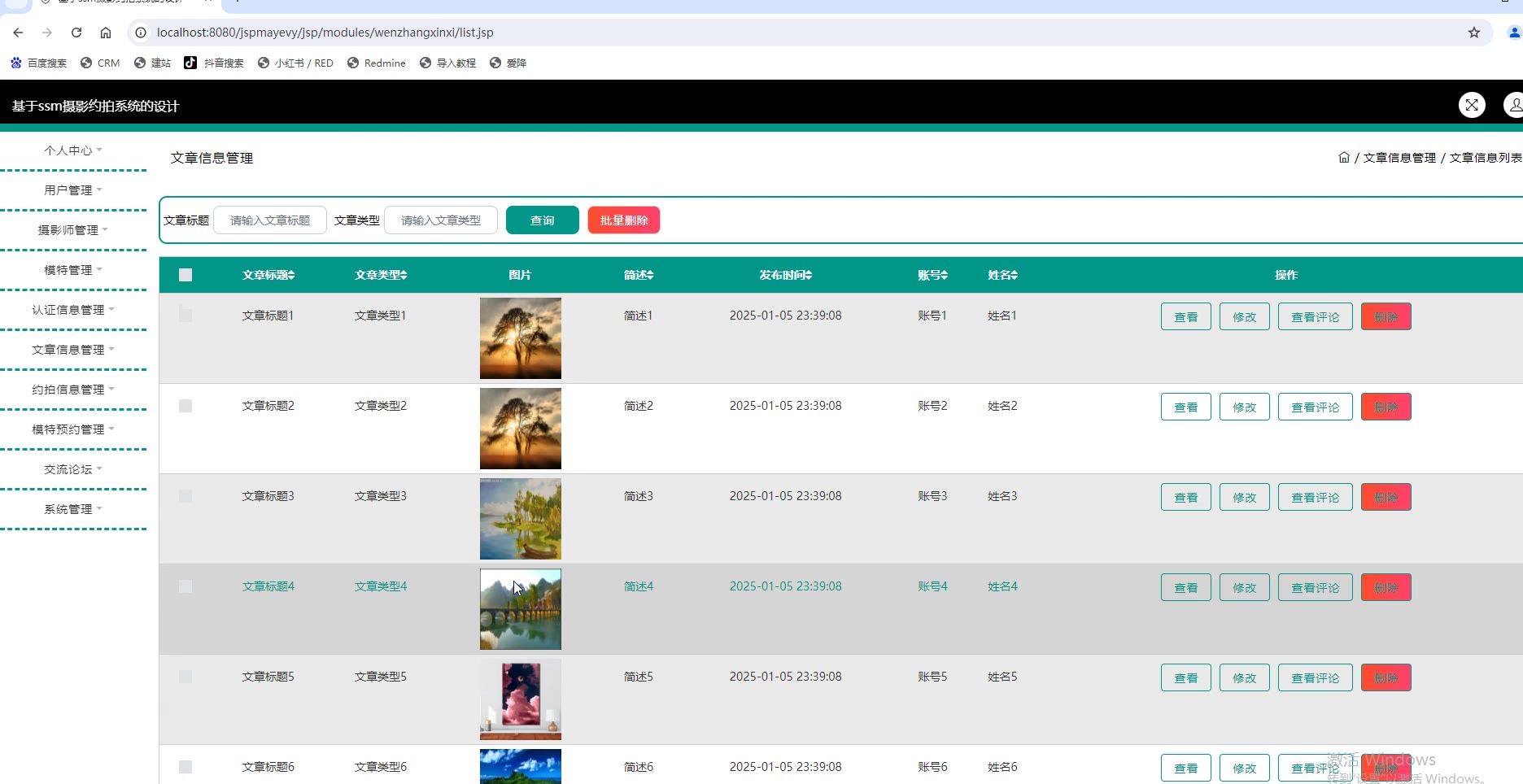Open the browser home page
The width and height of the screenshot is (1523, 784).
click(106, 33)
